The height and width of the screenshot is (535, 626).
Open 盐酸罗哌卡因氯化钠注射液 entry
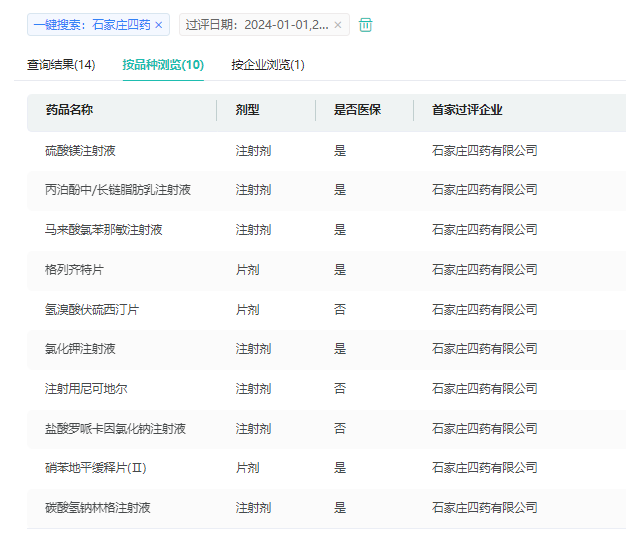115,429
